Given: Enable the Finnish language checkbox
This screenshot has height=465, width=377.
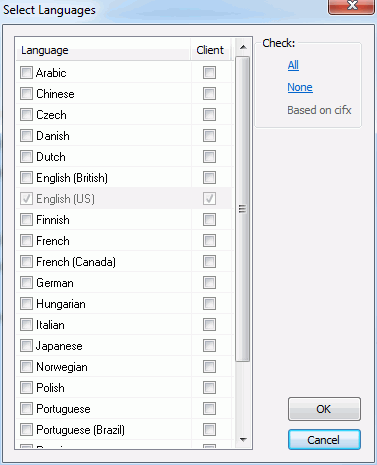Looking at the screenshot, I should pyautogui.click(x=26, y=219).
